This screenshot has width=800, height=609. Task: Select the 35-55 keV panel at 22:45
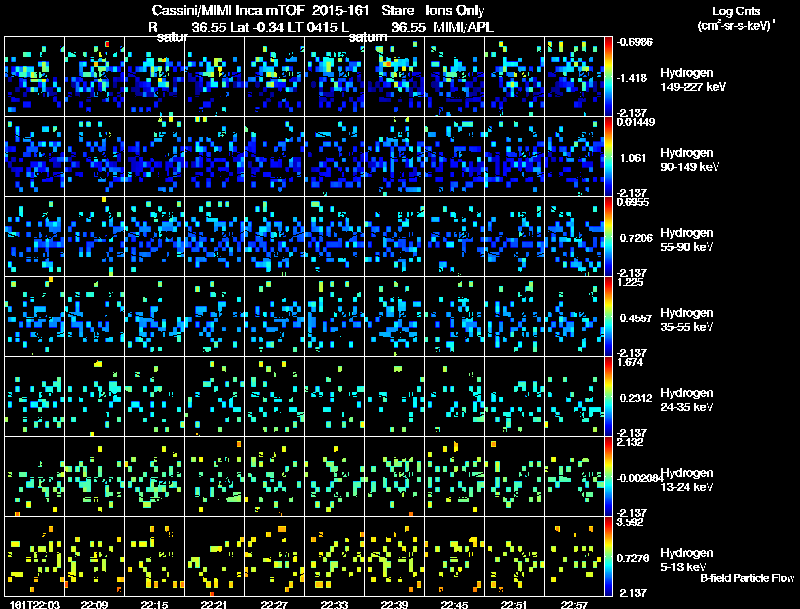[454, 317]
